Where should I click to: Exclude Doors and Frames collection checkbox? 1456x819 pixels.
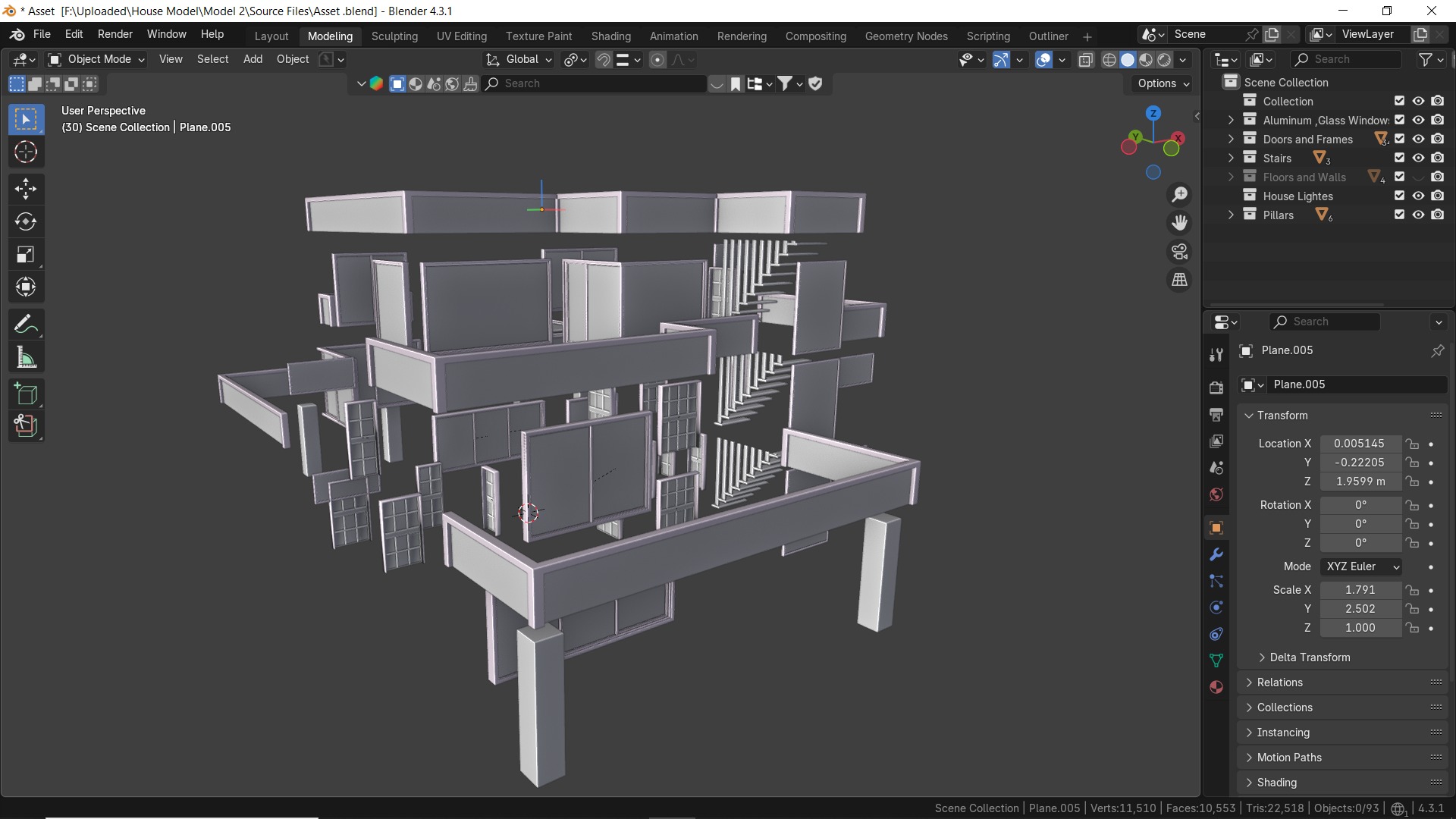1400,139
